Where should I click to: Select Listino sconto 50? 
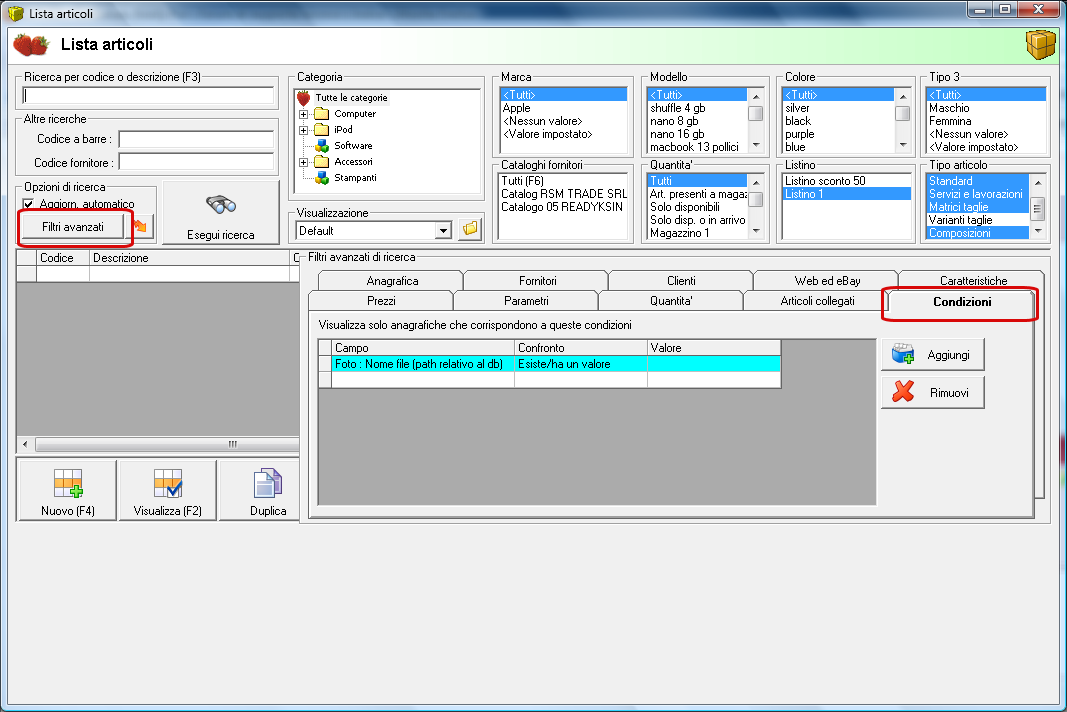847,181
